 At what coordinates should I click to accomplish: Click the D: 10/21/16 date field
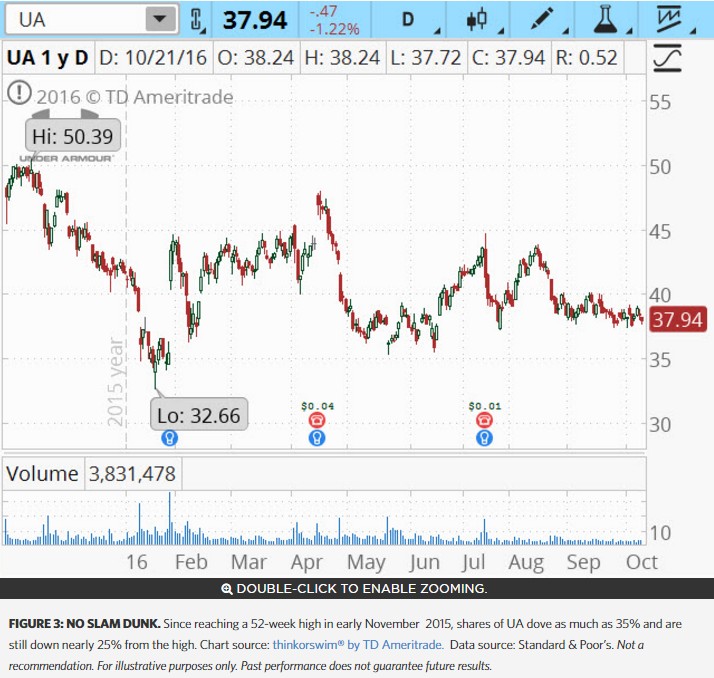point(153,58)
